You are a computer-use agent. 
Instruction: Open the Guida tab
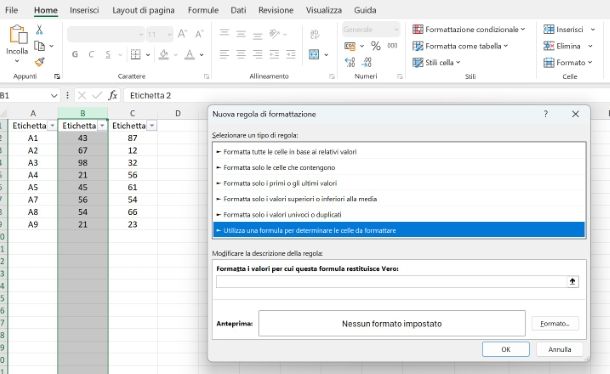point(365,10)
